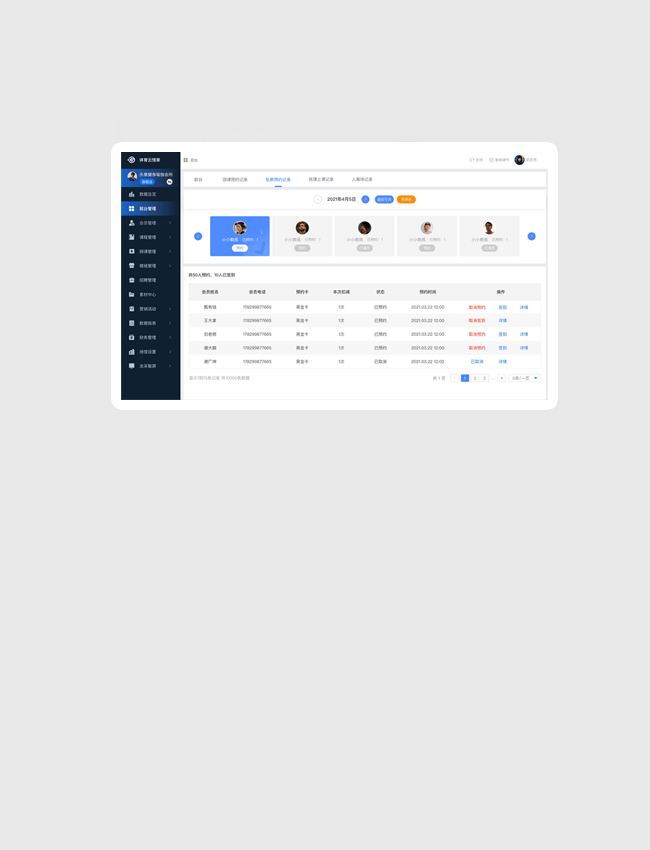Click the switch-venue icon under the gym name
This screenshot has height=850, width=650.
[170, 182]
